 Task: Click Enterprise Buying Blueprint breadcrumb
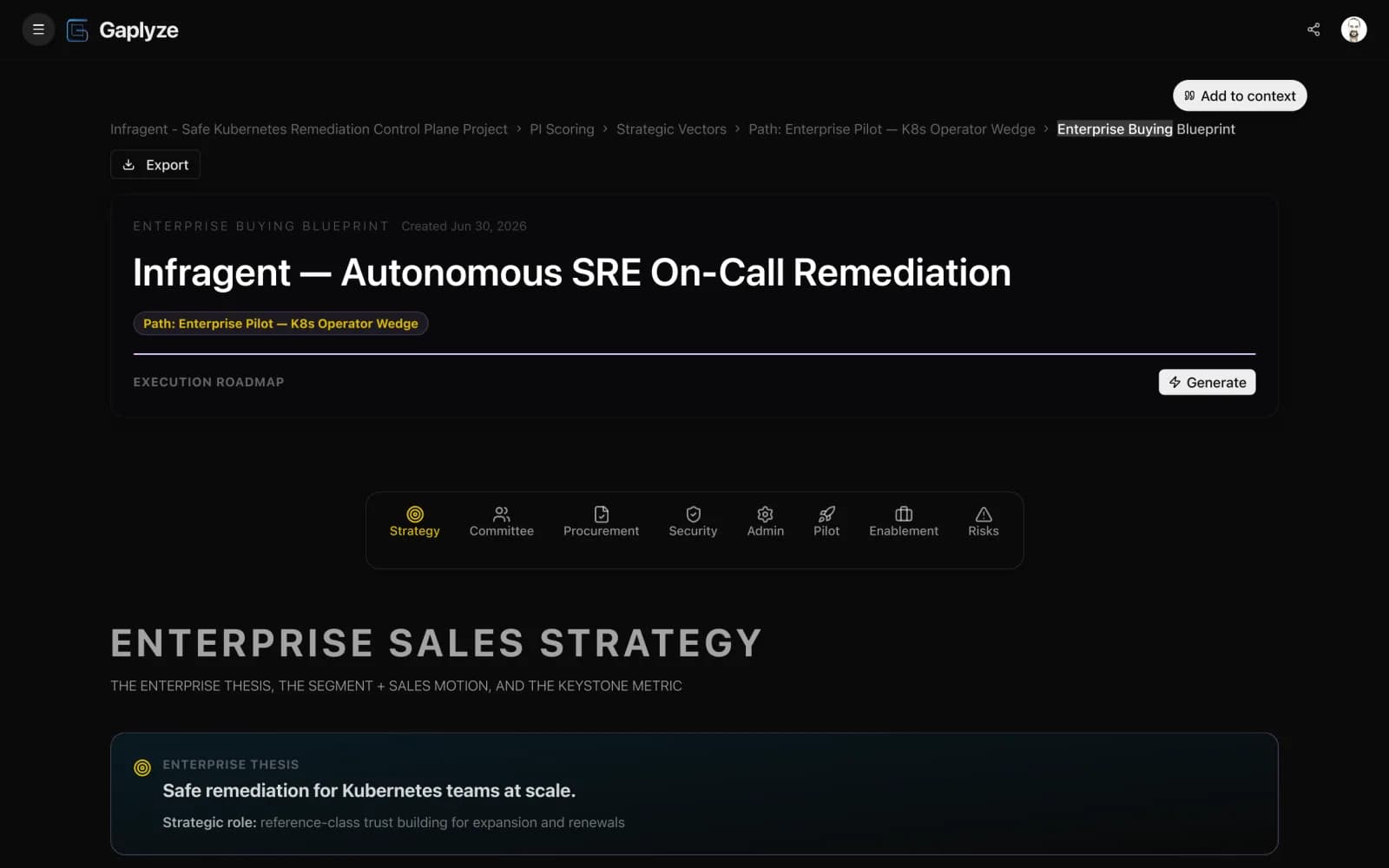1146,129
